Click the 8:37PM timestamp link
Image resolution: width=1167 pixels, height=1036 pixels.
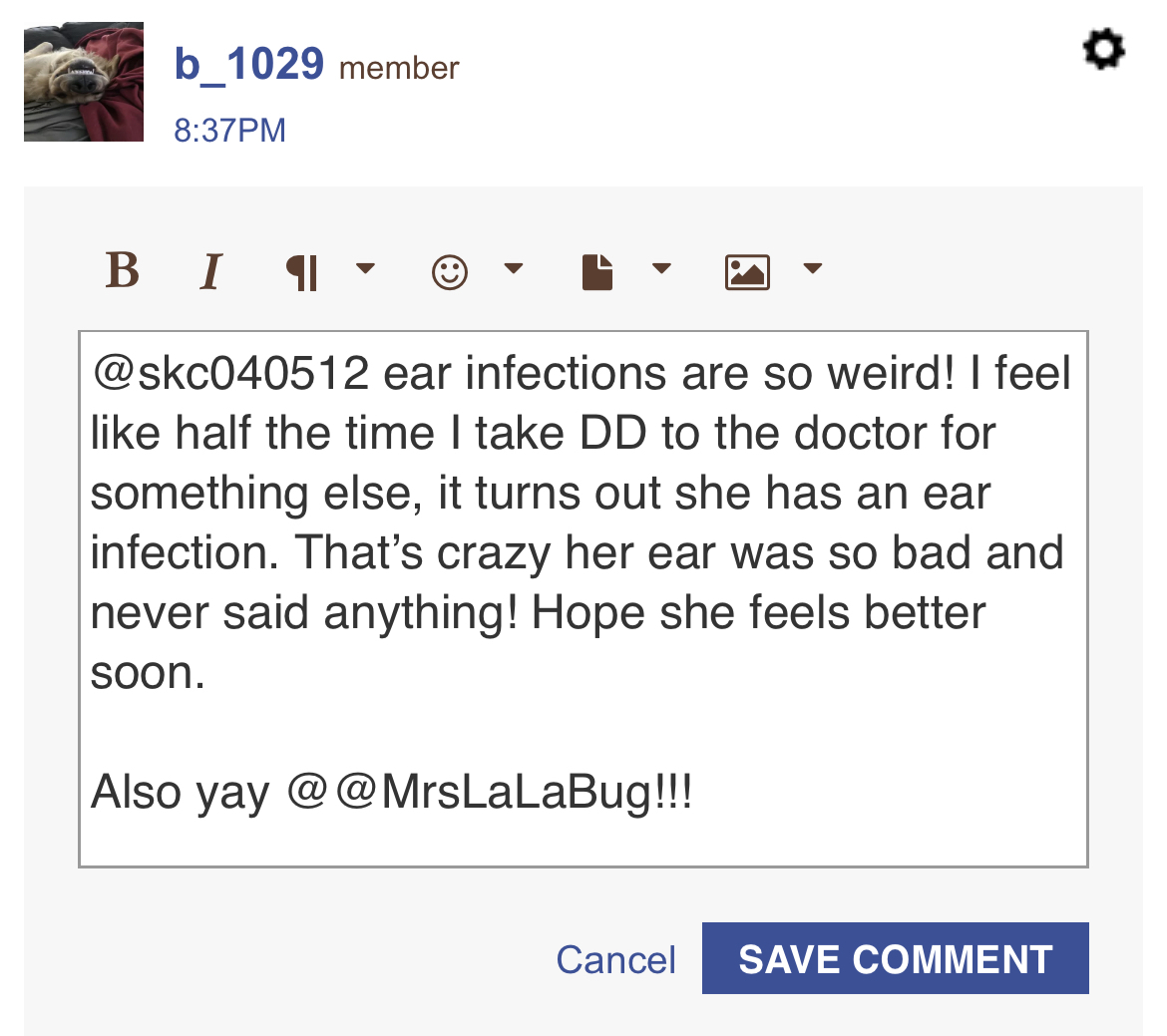point(229,131)
